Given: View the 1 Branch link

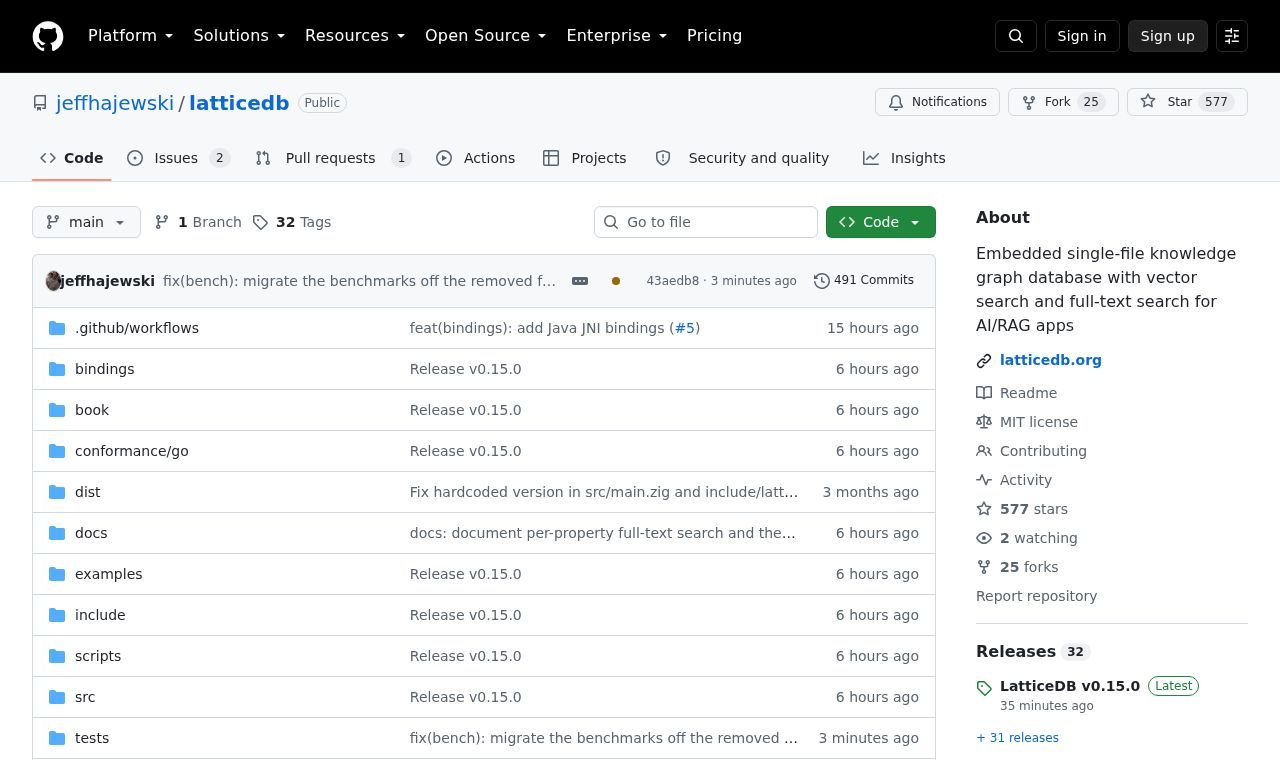Looking at the screenshot, I should pos(198,222).
